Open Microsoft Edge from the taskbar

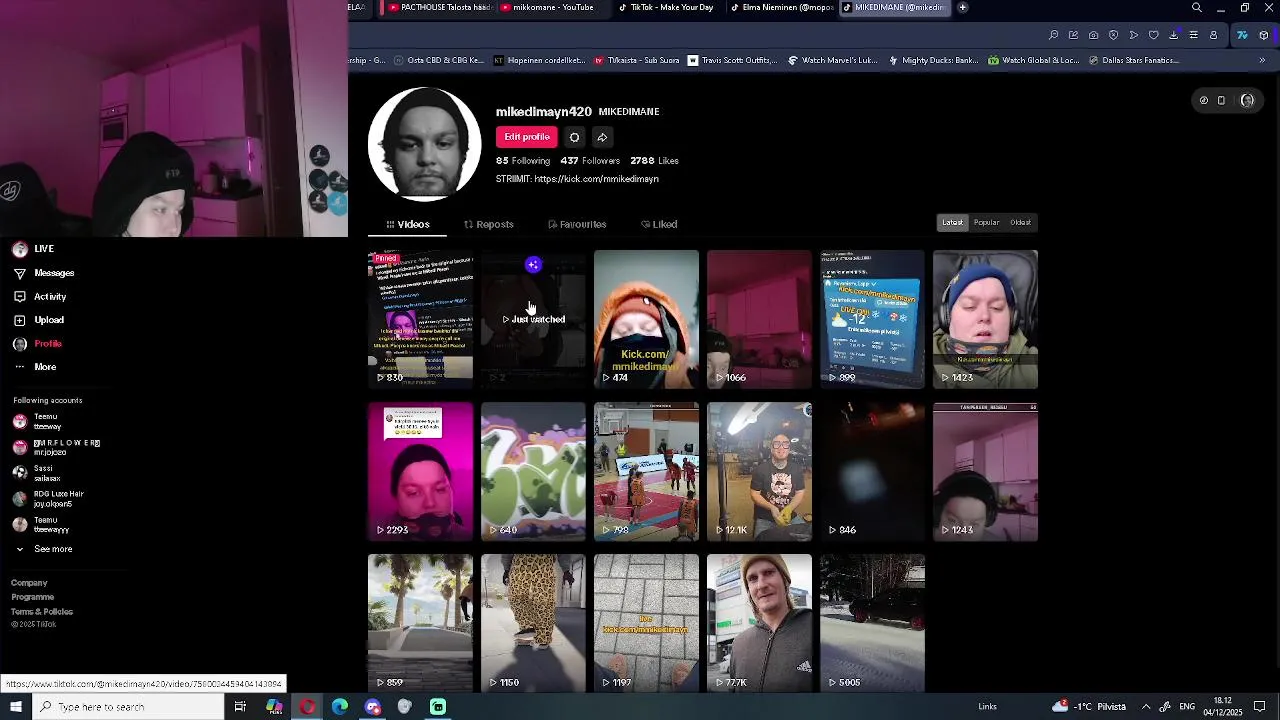point(340,707)
